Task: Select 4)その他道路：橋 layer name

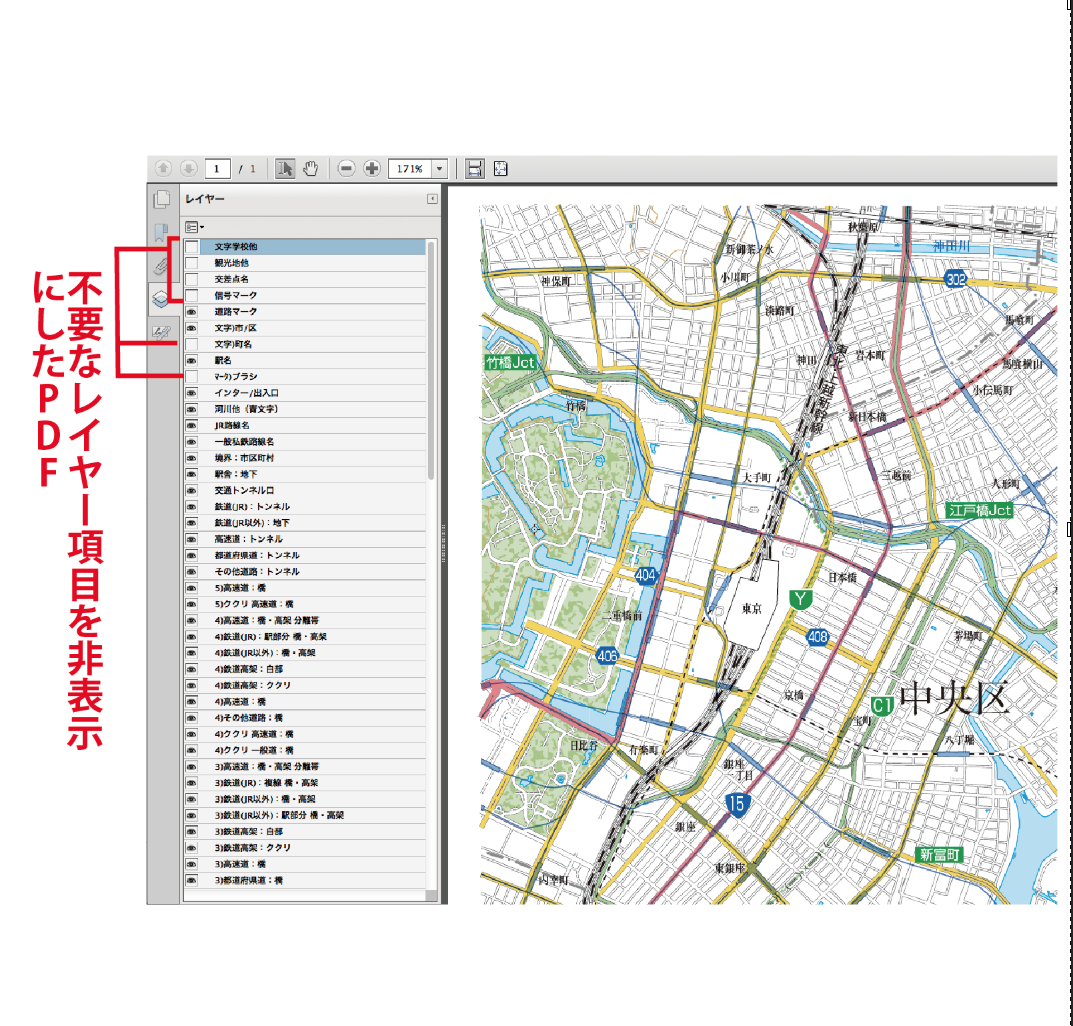Action: (x=248, y=718)
